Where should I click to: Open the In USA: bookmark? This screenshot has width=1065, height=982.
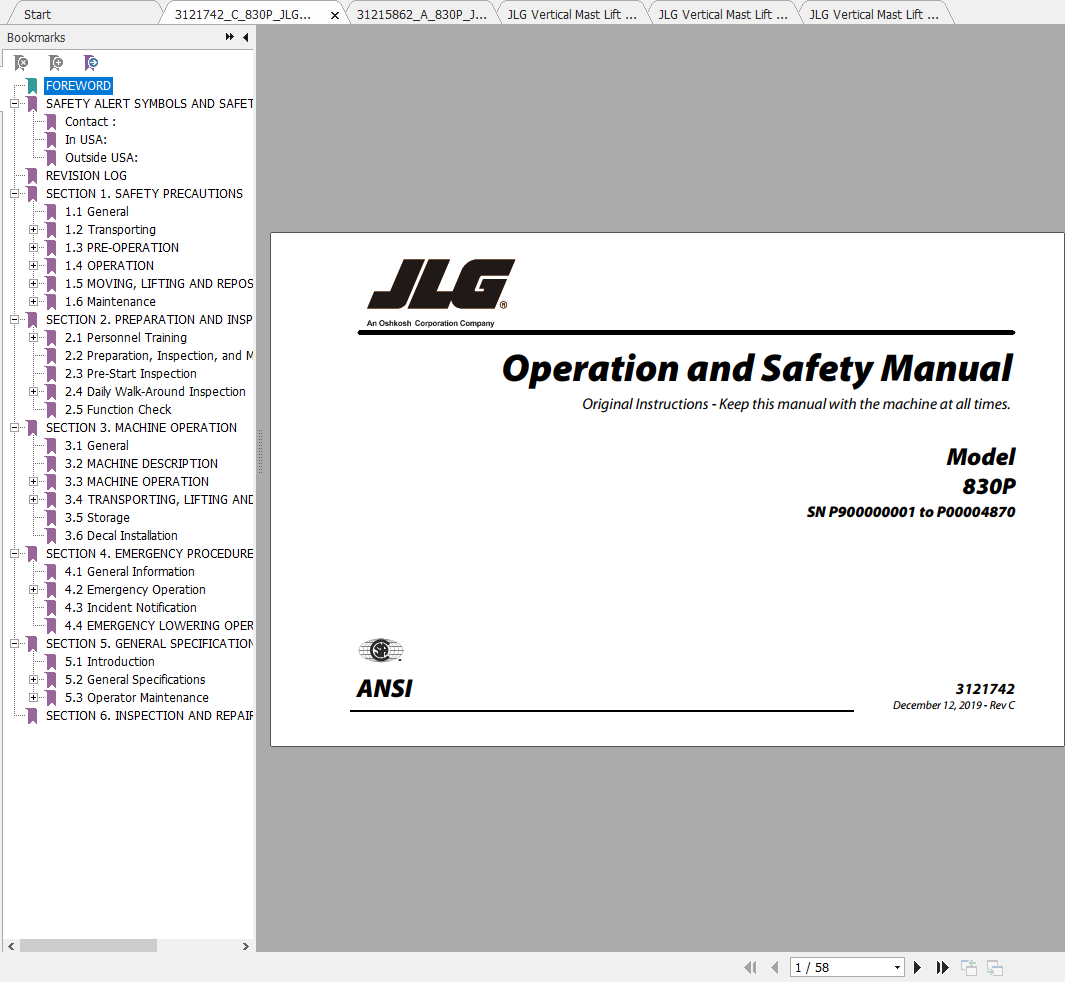point(86,140)
